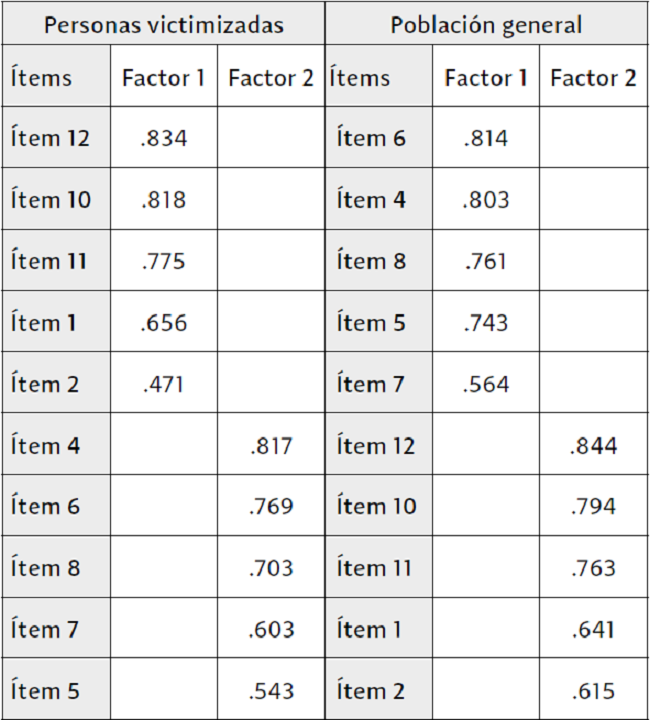
Task: Select the cell with .564
Action: coord(486,384)
